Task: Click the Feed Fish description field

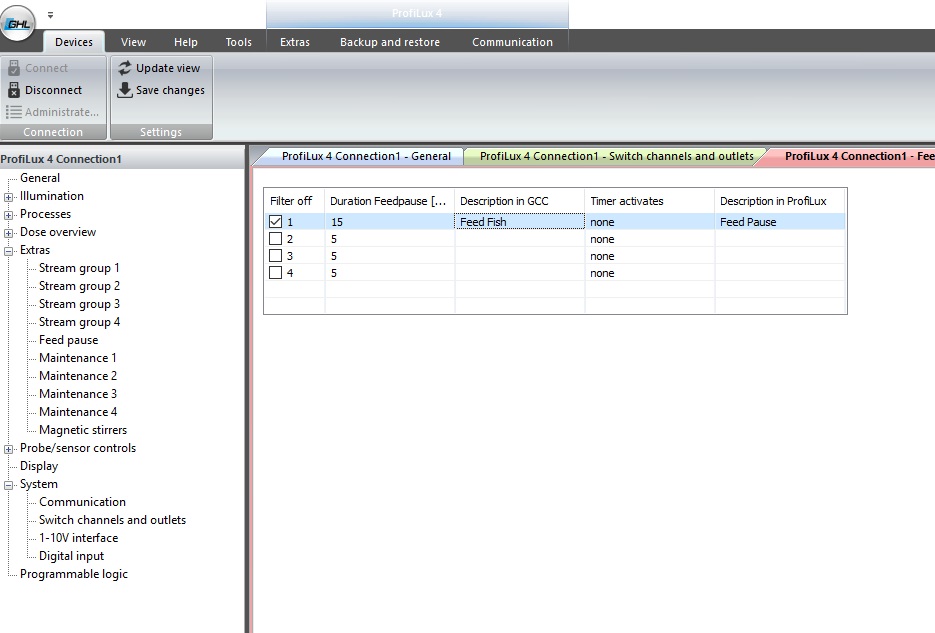Action: click(519, 222)
